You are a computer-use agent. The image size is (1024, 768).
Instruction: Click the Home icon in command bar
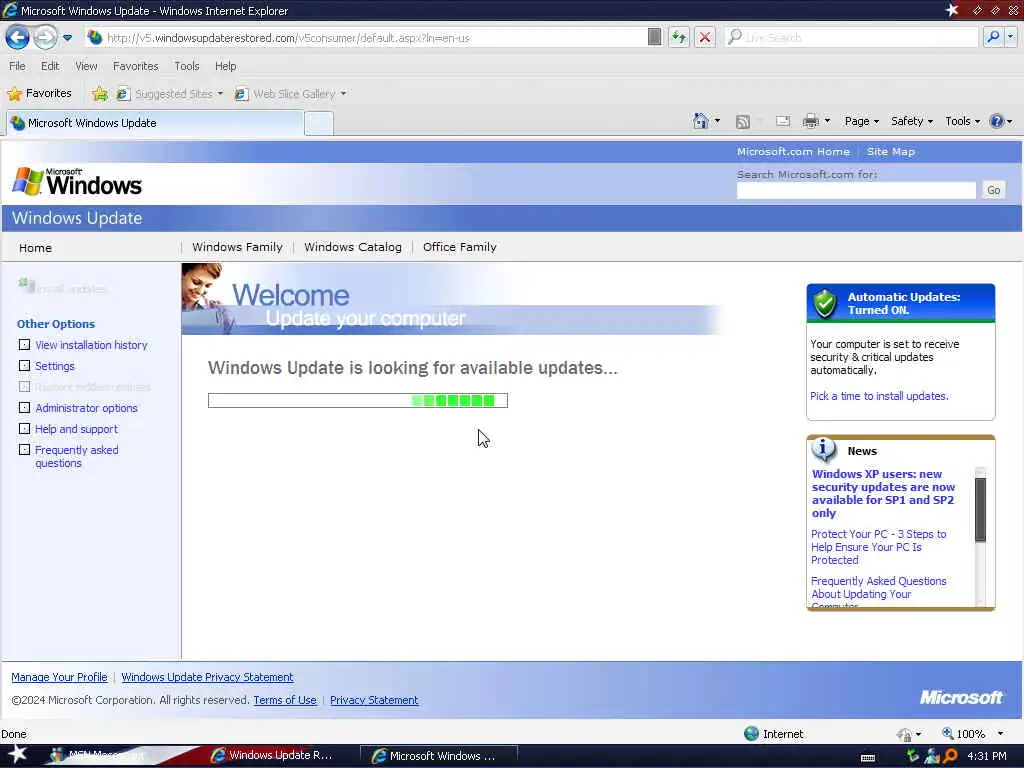pos(701,121)
